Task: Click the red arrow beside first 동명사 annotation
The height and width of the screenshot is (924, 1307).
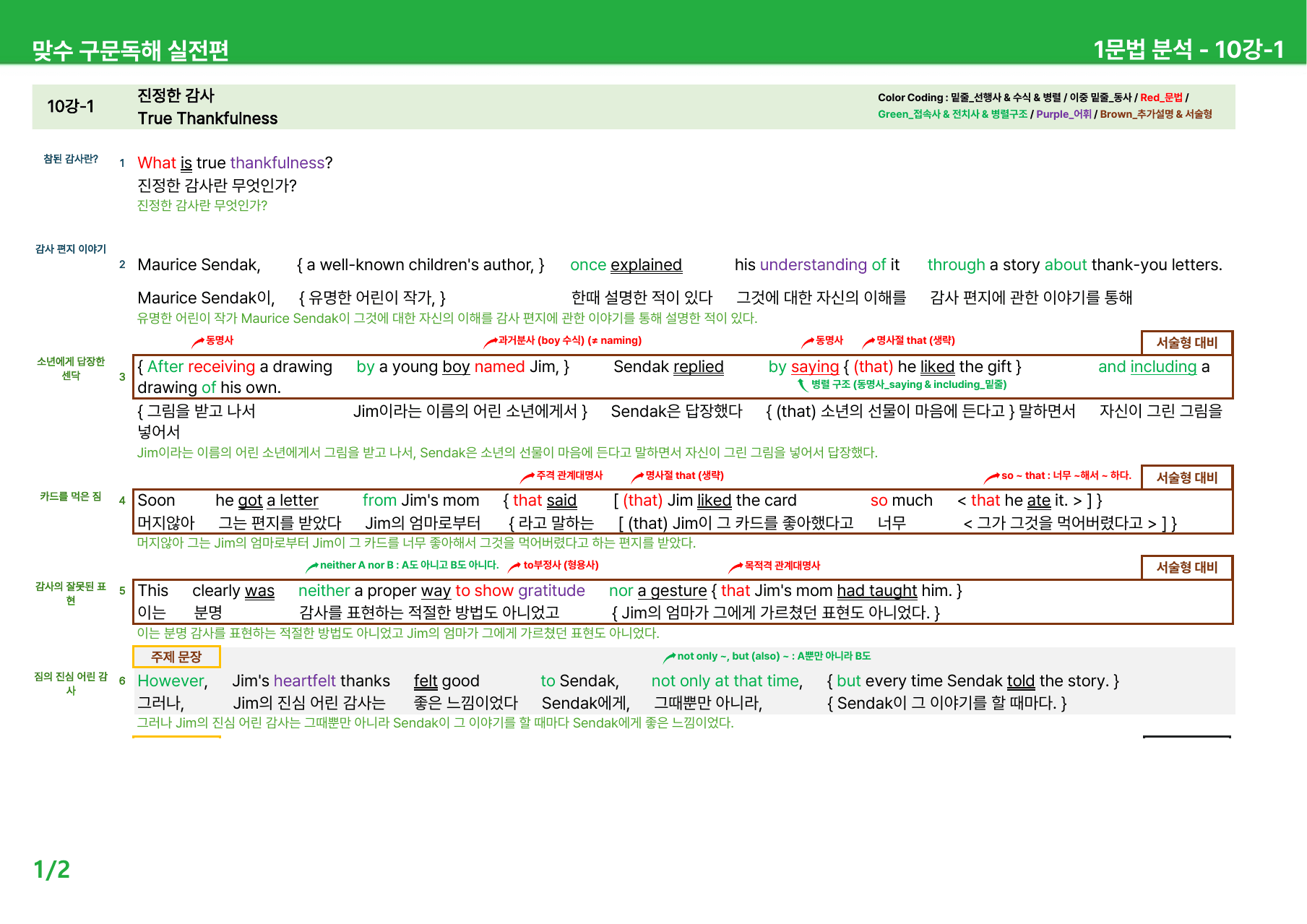Action: point(198,341)
